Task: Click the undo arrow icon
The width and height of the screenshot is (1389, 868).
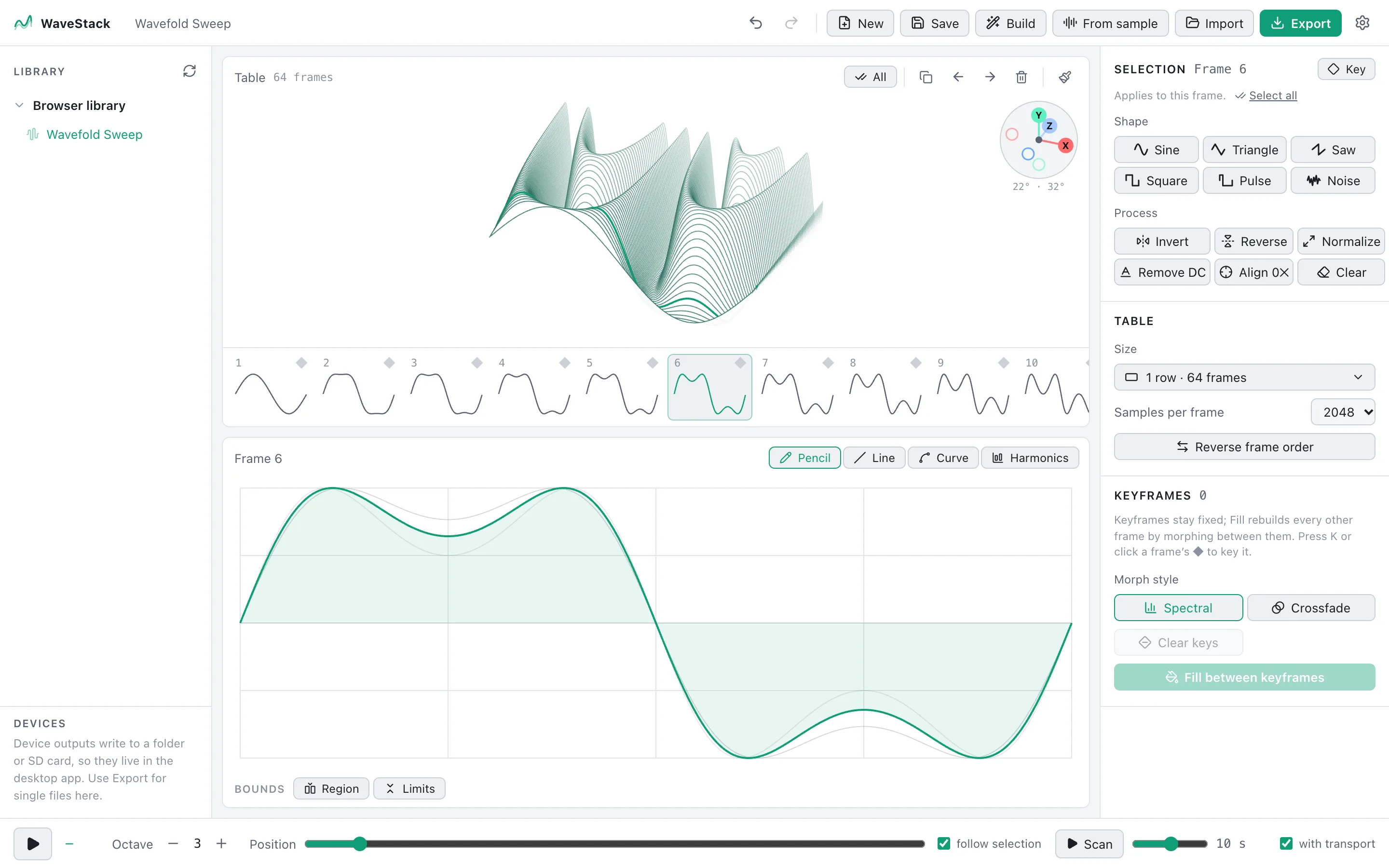Action: pyautogui.click(x=755, y=23)
